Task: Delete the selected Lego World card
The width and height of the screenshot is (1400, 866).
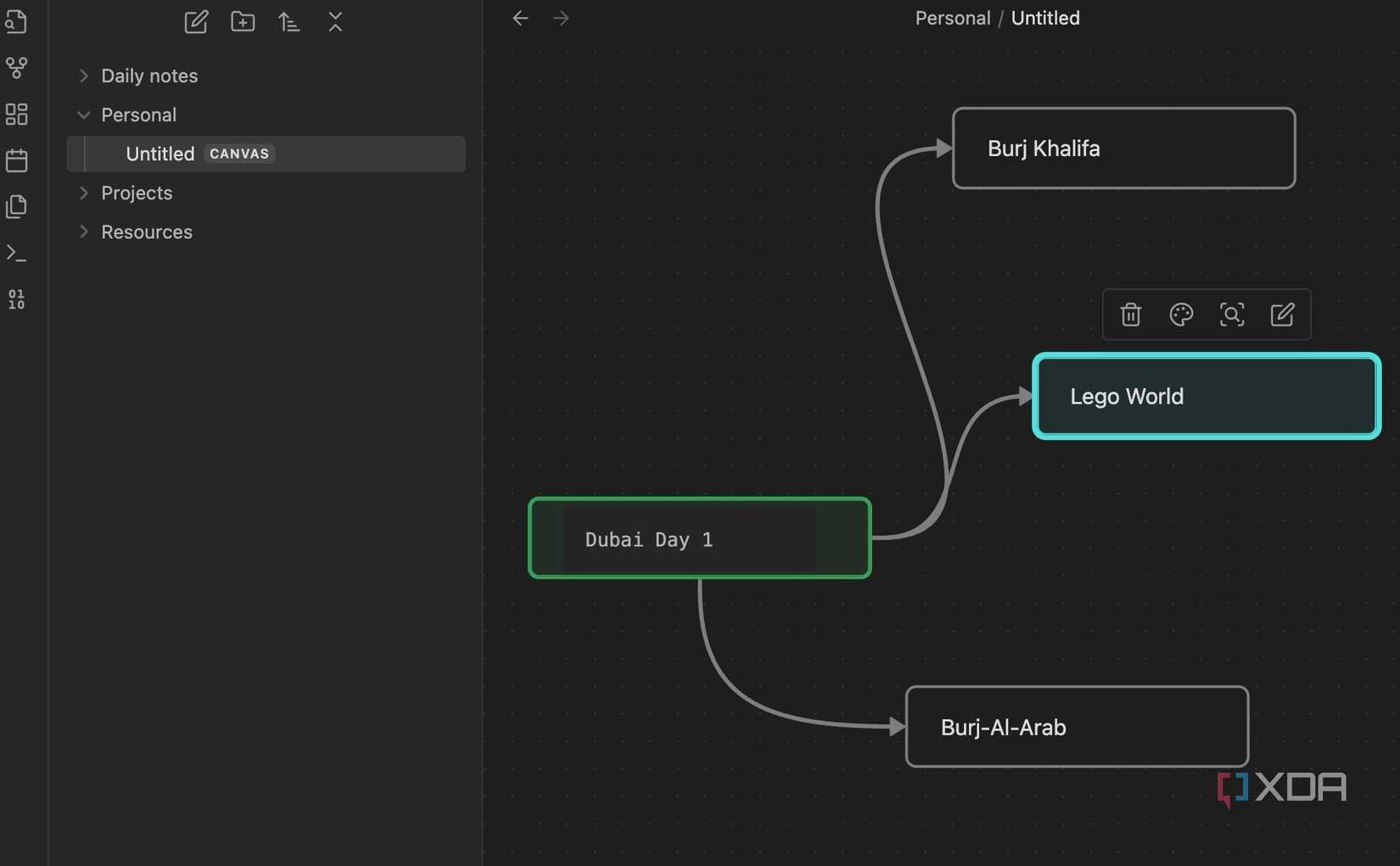Action: pyautogui.click(x=1130, y=315)
